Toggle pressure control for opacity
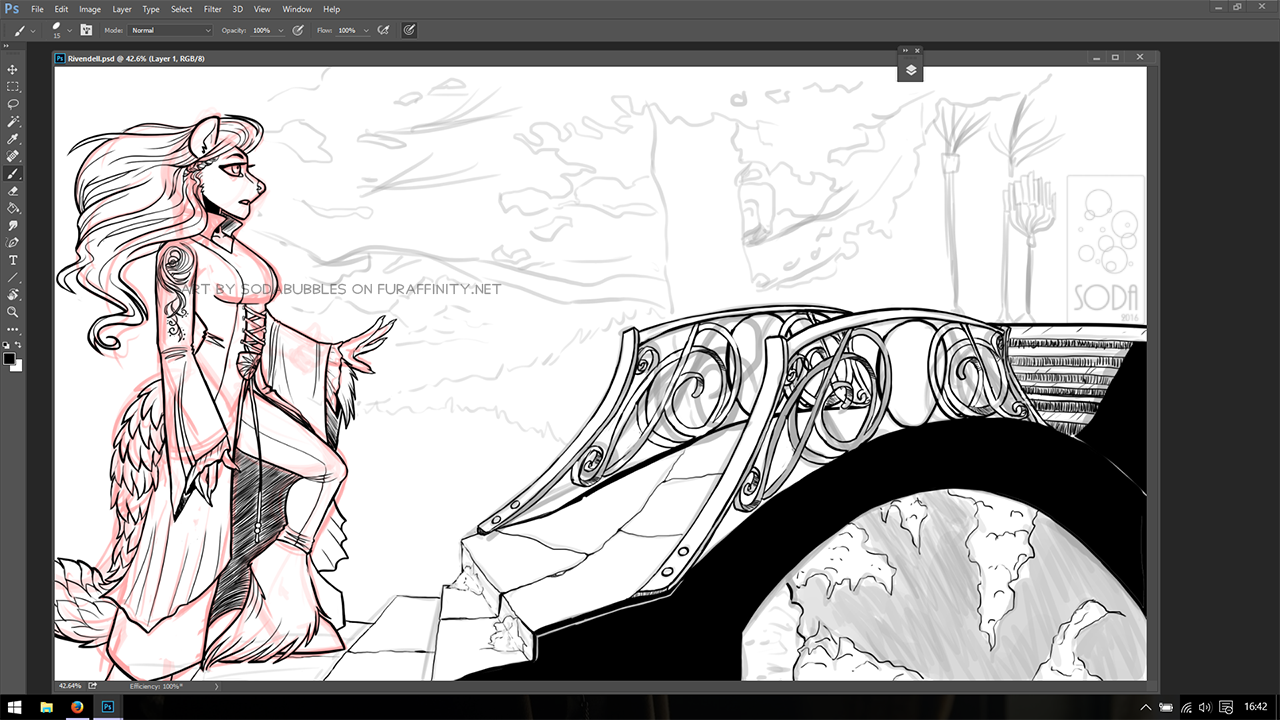1280x720 pixels. tap(298, 30)
